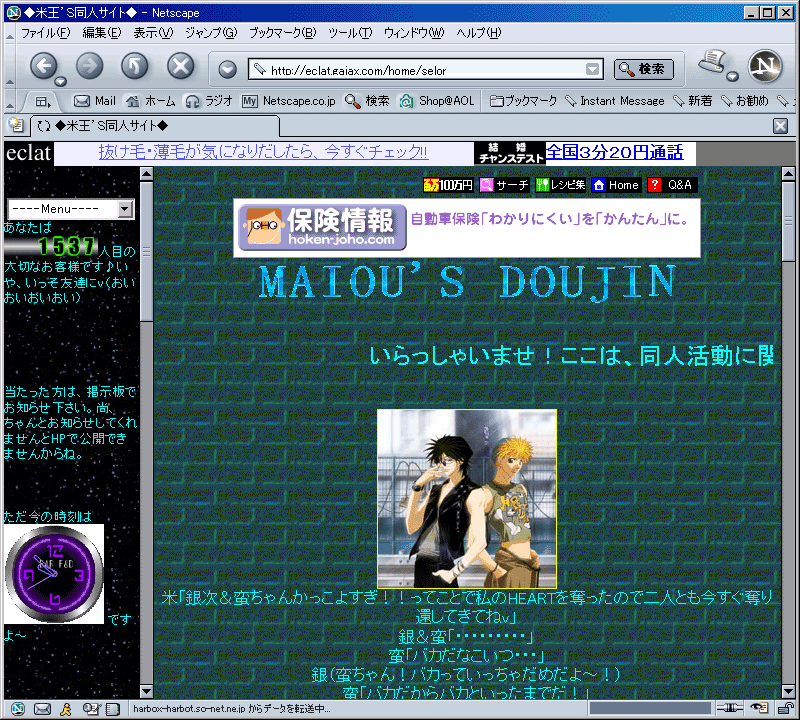Click the レシピ集 icon link

click(x=560, y=185)
